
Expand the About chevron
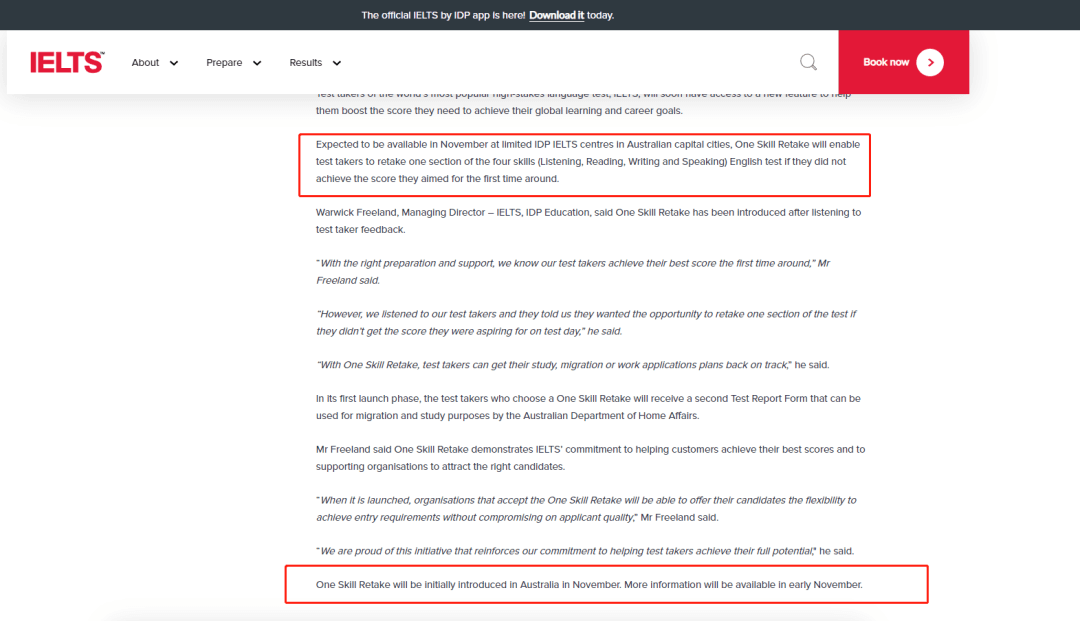pyautogui.click(x=174, y=63)
